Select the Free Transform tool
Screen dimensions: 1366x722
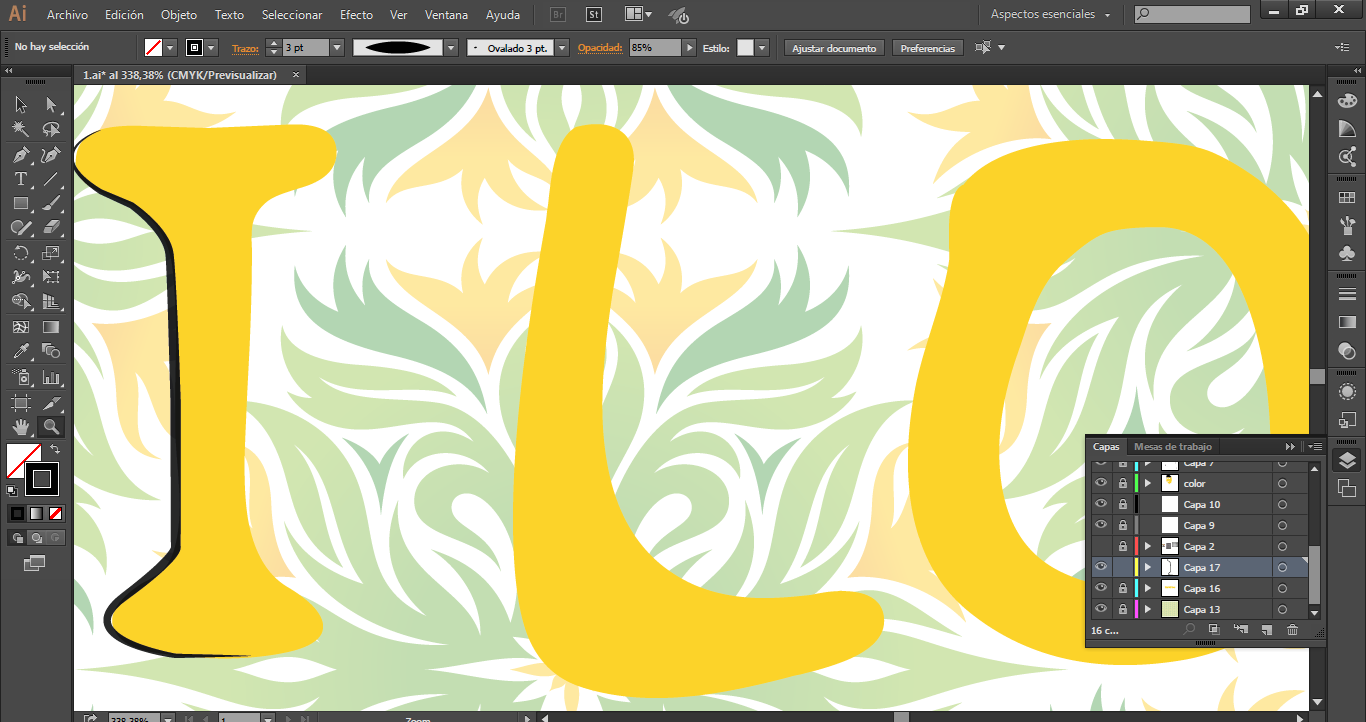(51, 277)
